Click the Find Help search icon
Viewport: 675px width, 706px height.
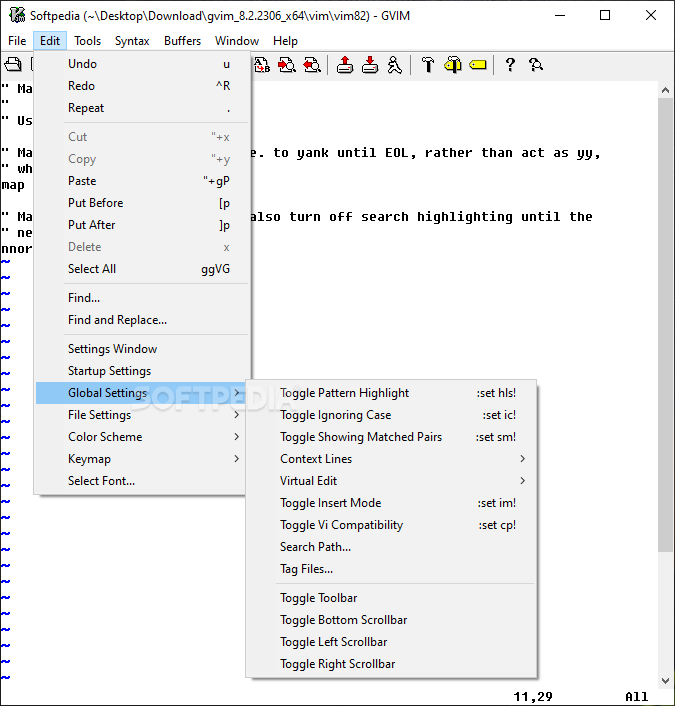coord(535,65)
